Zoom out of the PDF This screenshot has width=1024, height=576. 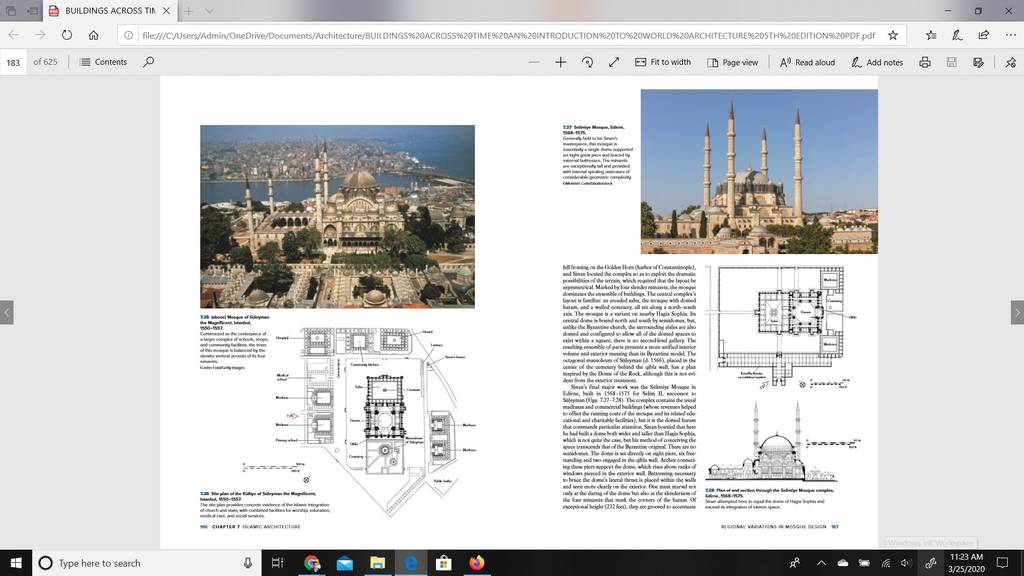534,62
